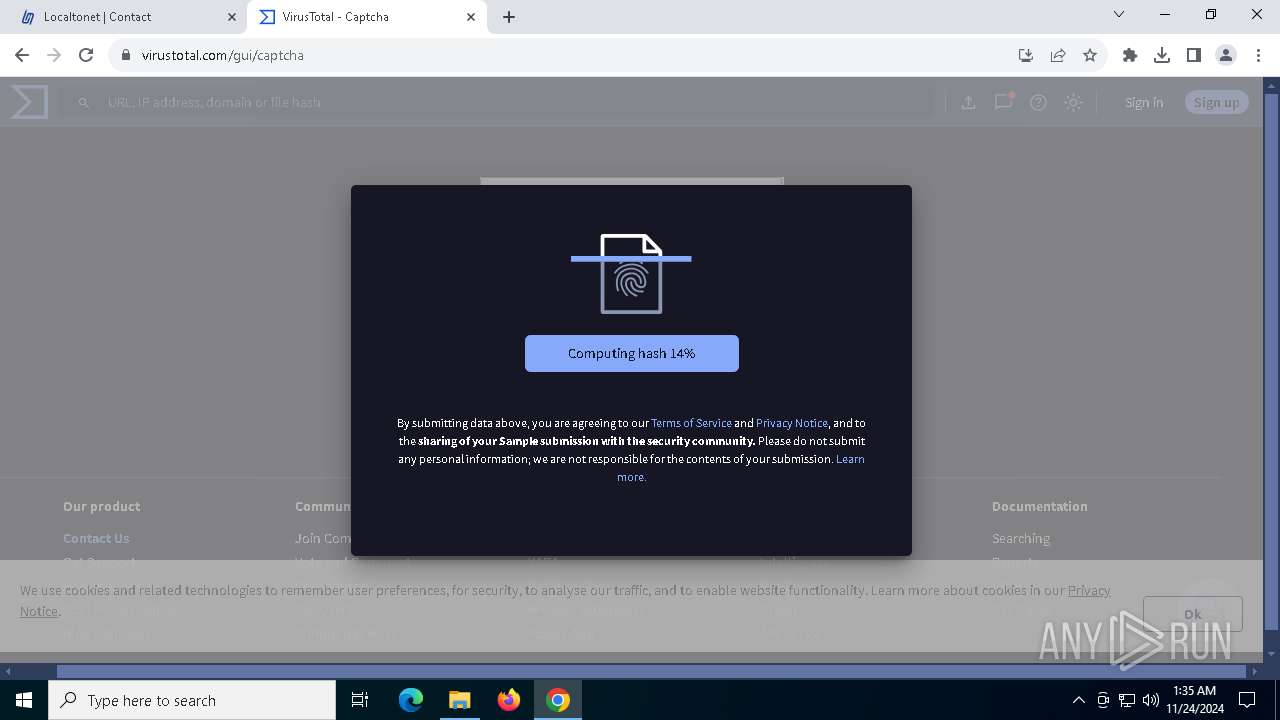Image resolution: width=1280 pixels, height=720 pixels.
Task: Show hidden system tray icons
Action: (x=1078, y=700)
